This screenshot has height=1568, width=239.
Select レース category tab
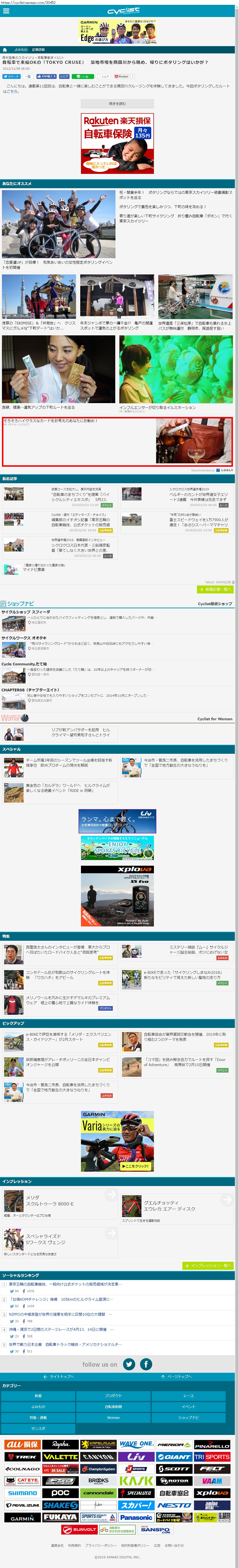point(188,1396)
